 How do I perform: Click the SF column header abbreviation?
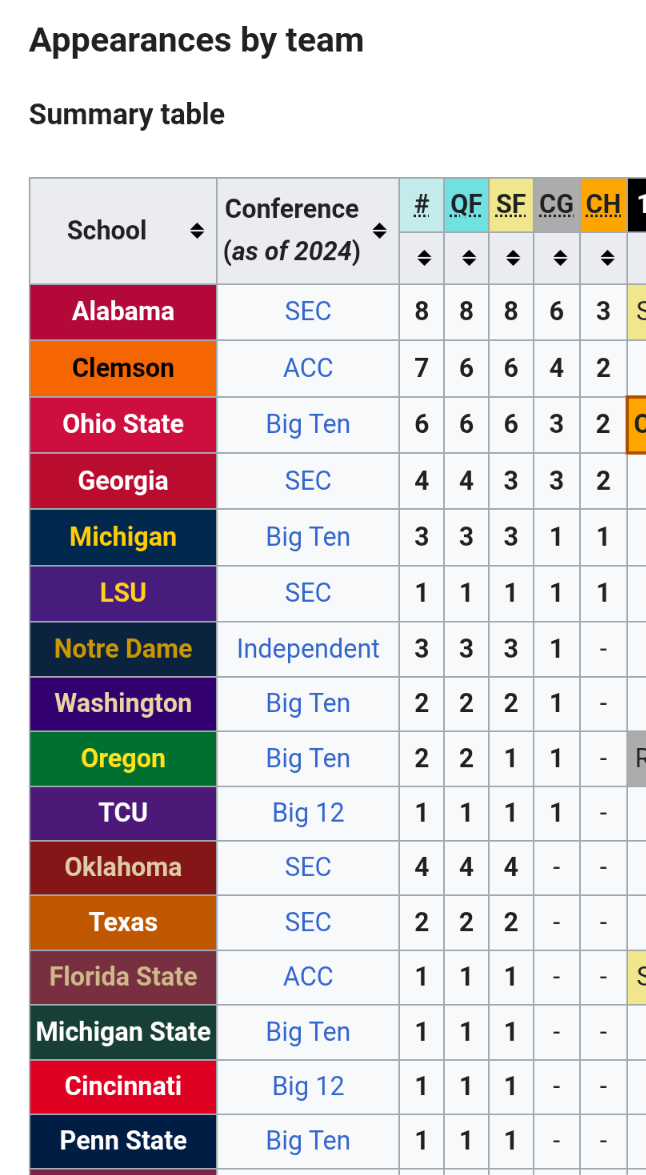click(x=511, y=204)
